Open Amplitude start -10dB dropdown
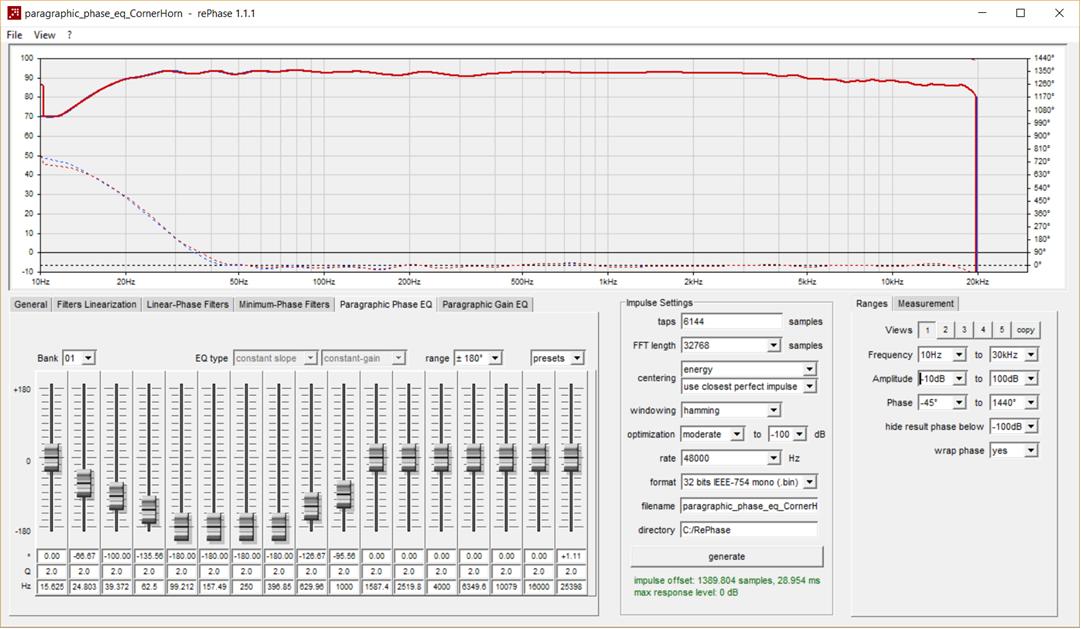1081x629 pixels. 959,379
